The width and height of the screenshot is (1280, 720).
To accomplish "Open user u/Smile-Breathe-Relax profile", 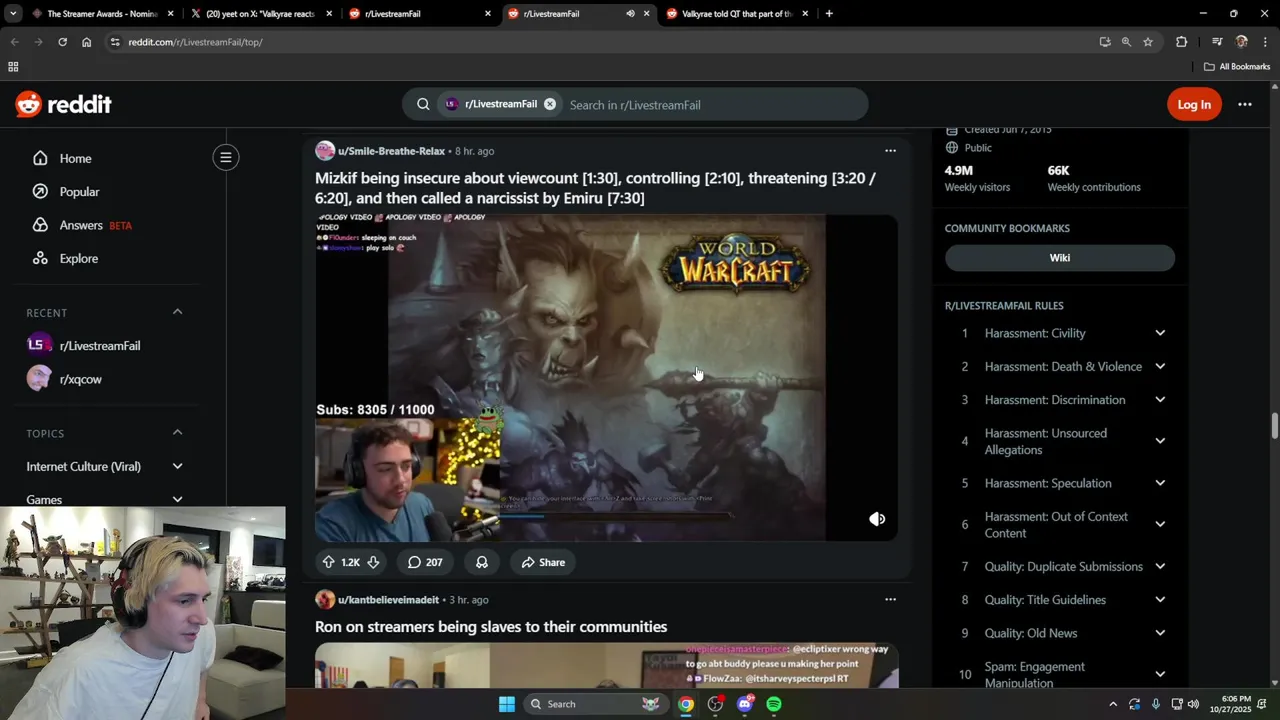I will [391, 151].
